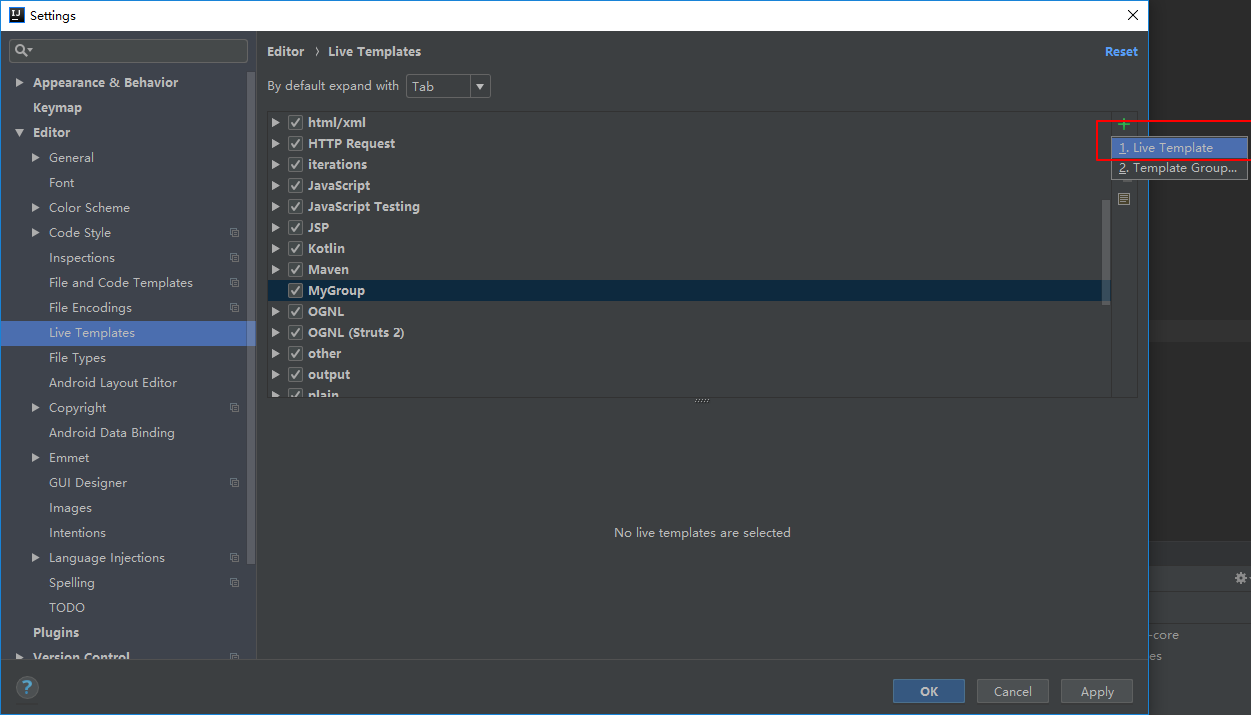This screenshot has width=1251, height=715.
Task: Click the IntelliJ logo in the Settings title bar
Action: coord(16,15)
